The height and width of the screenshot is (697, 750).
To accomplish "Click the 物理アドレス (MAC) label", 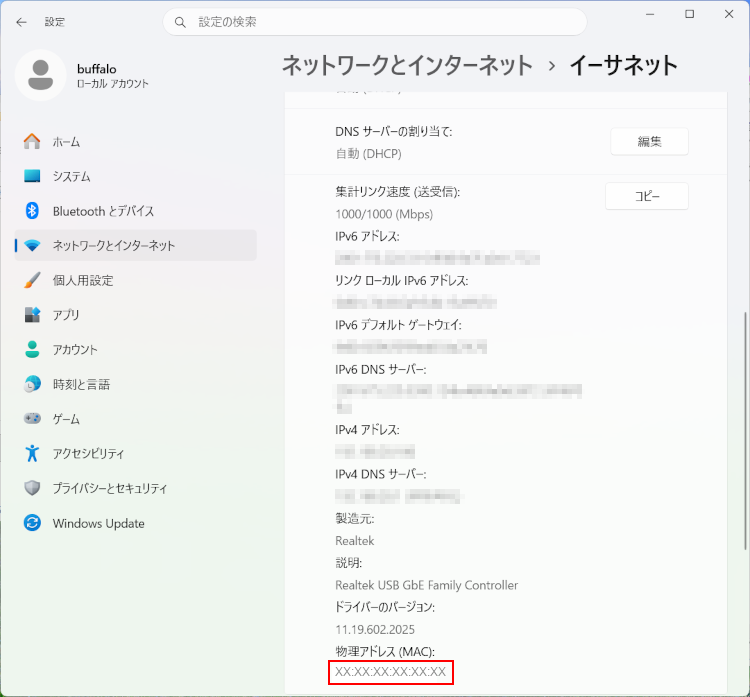I will [385, 652].
